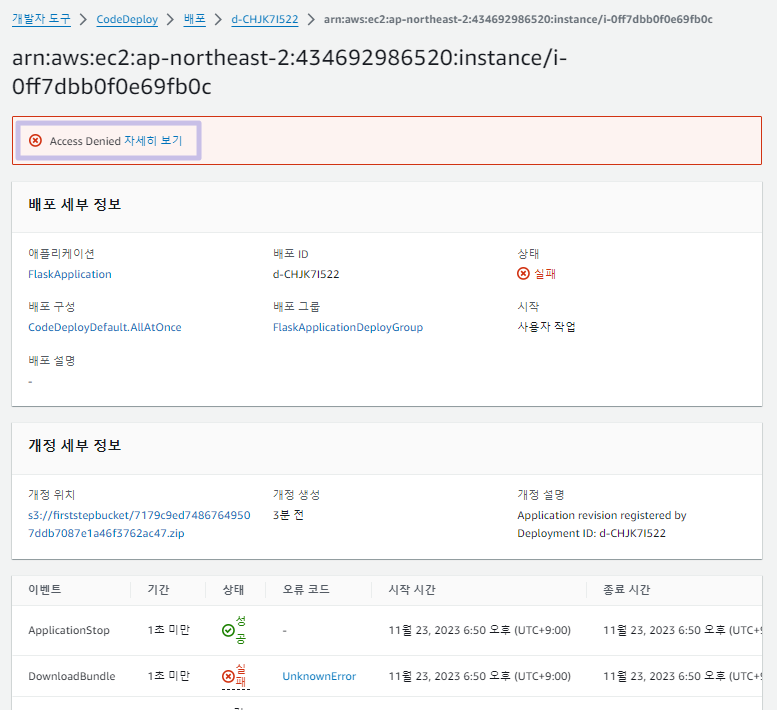
Task: Click the failed status icon beside 실패
Action: [x=523, y=273]
